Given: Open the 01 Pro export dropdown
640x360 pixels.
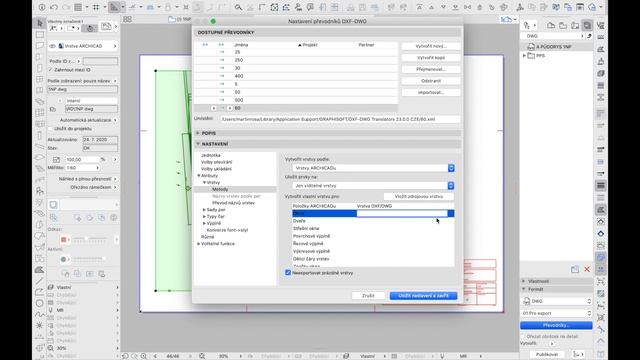Looking at the screenshot, I should pos(557,313).
